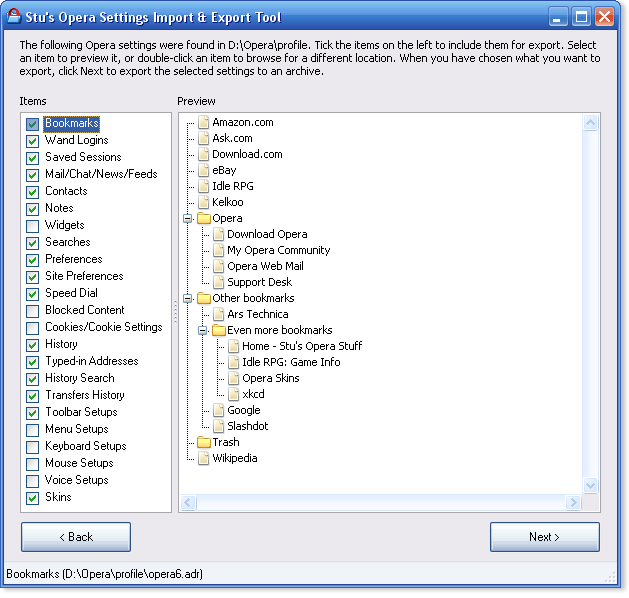Untick the Wand Logins checkbox
Screen dimensions: 629x598
pos(32,141)
